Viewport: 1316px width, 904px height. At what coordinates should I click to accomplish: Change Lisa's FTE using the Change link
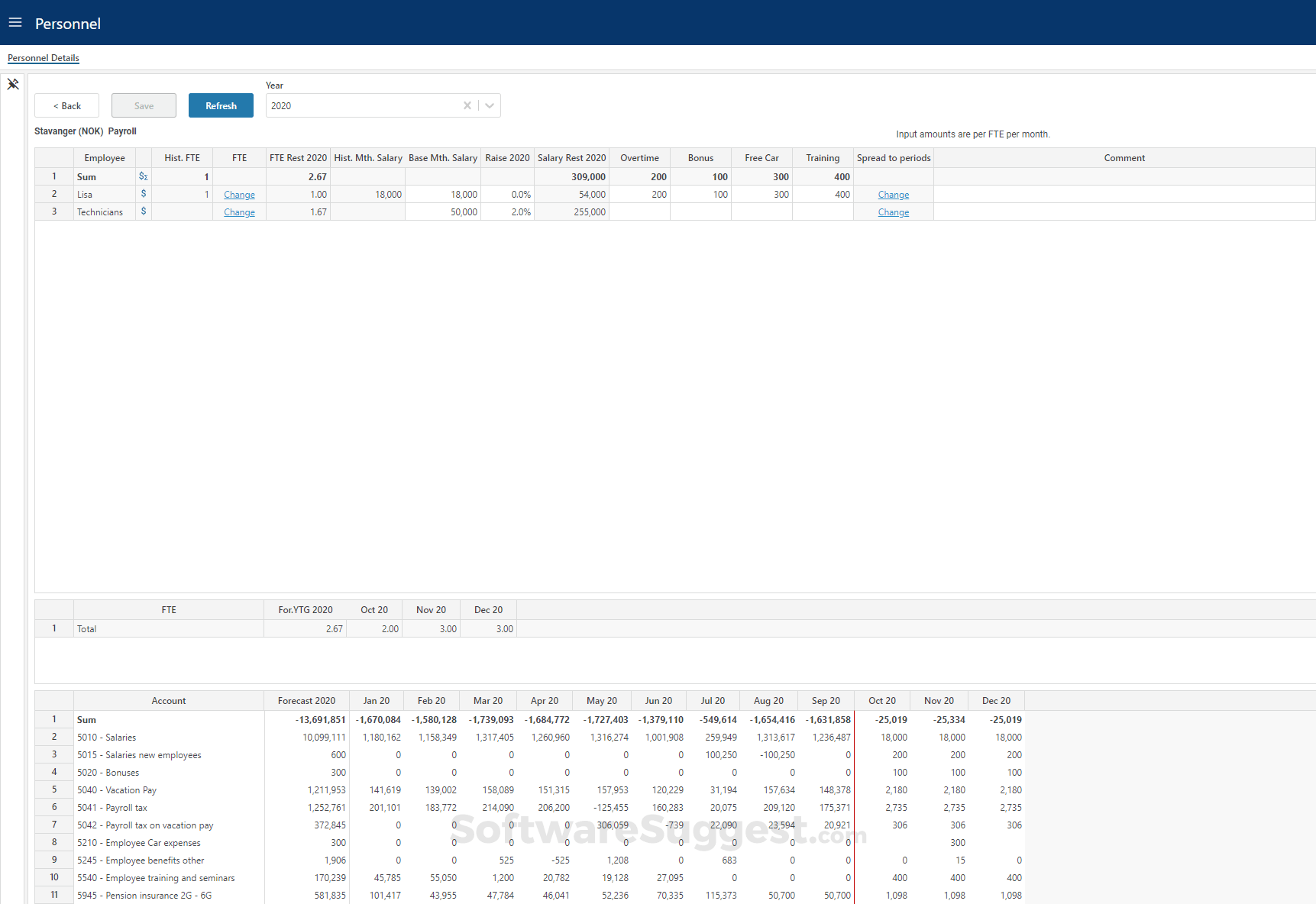pyautogui.click(x=239, y=194)
